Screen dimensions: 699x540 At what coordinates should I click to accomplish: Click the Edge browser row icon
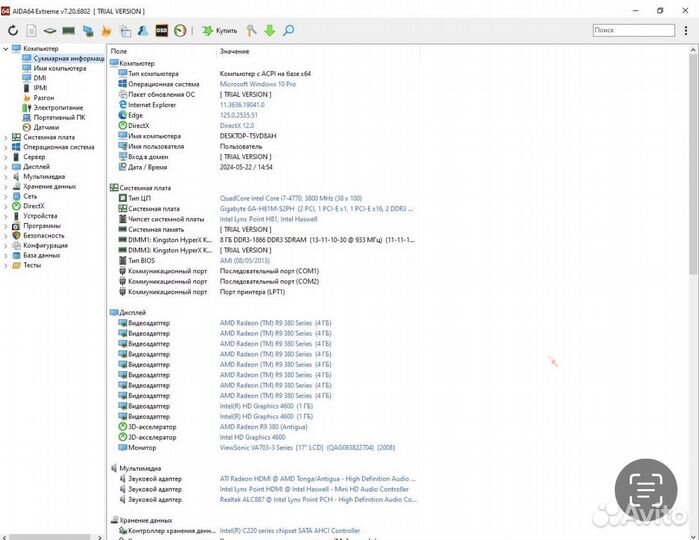coord(123,115)
